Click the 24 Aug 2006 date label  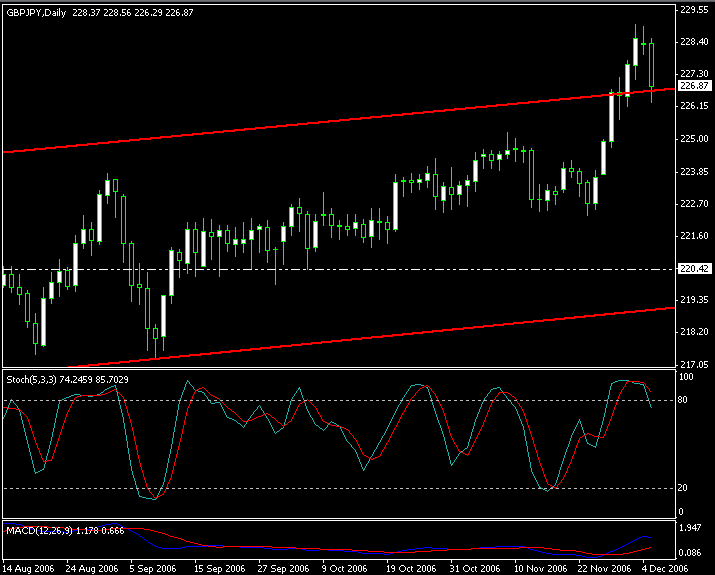92,569
